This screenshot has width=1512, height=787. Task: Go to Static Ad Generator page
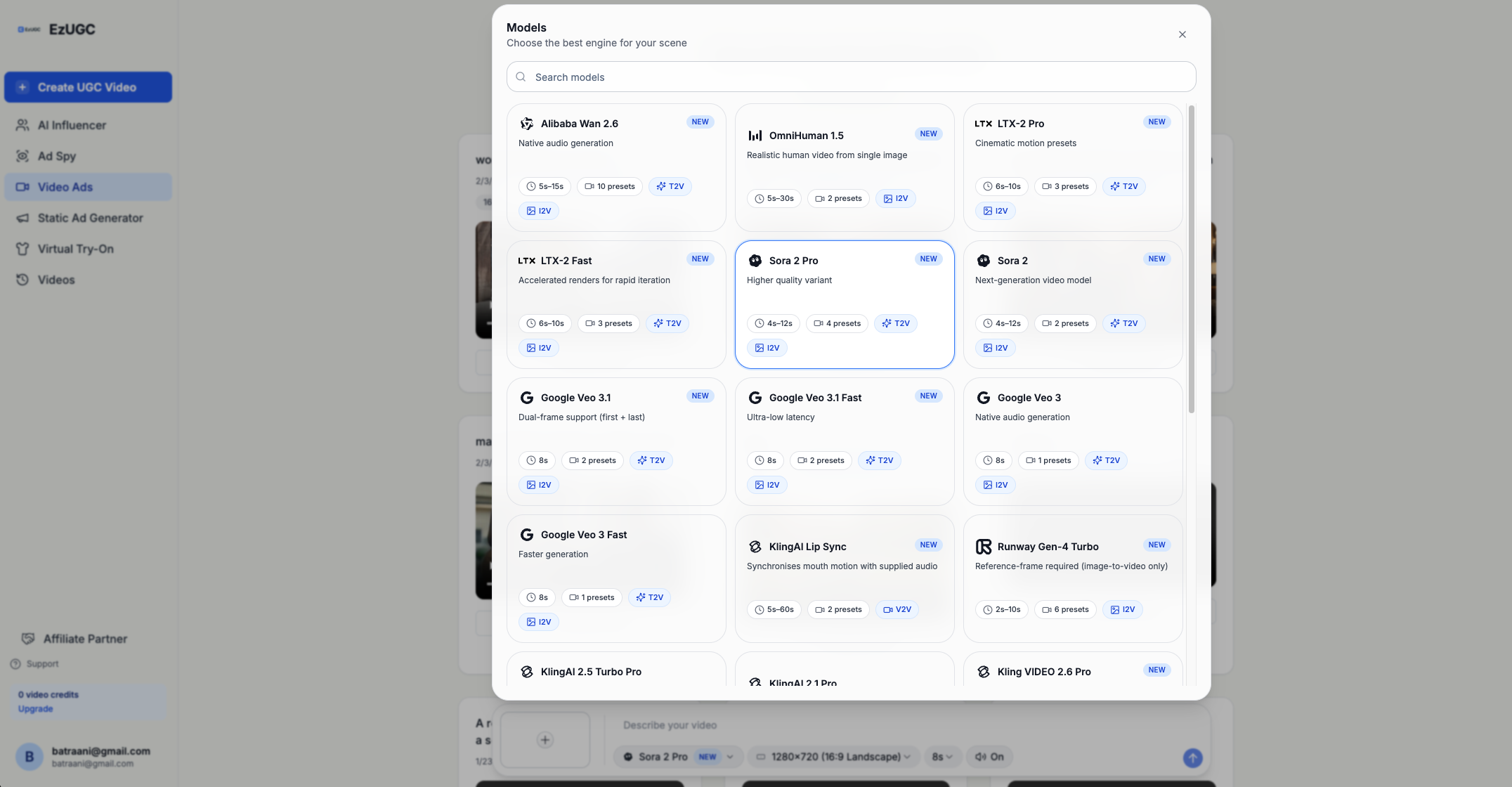(90, 218)
